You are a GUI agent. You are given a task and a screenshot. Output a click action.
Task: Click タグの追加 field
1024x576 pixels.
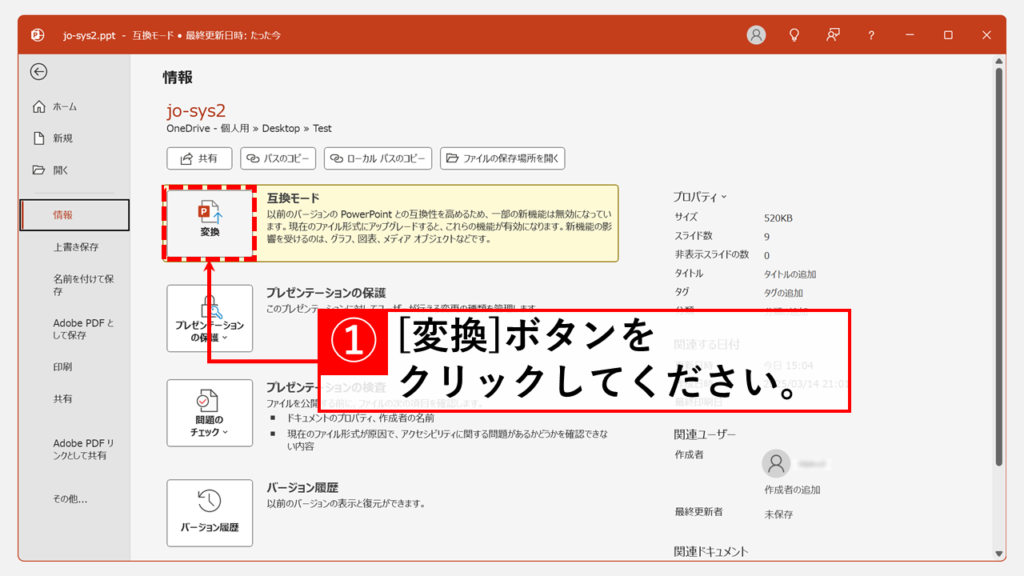click(x=784, y=293)
